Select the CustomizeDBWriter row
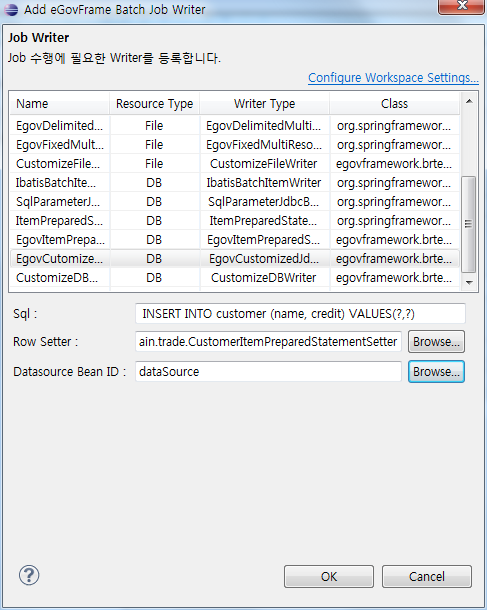Screen dimensions: 487x610 pyautogui.click(x=235, y=277)
